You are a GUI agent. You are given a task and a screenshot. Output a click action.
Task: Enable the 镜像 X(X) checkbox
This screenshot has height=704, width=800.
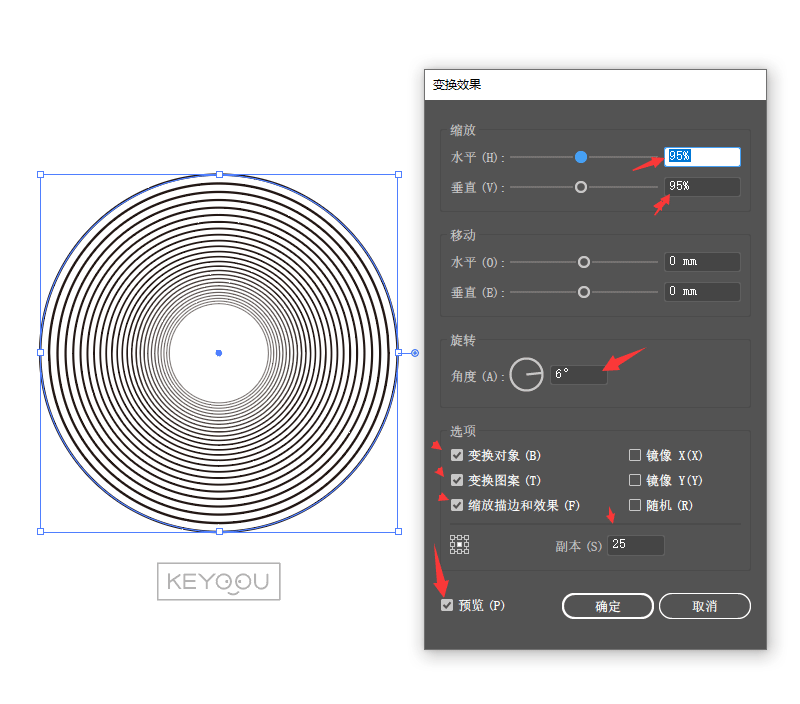(635, 455)
